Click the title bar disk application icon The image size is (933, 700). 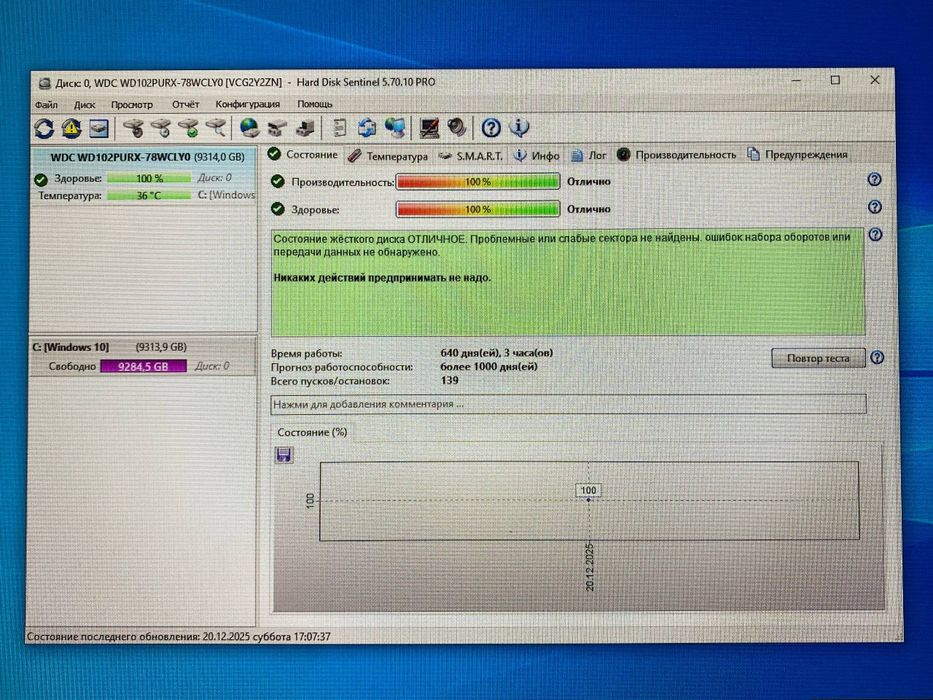coord(44,83)
